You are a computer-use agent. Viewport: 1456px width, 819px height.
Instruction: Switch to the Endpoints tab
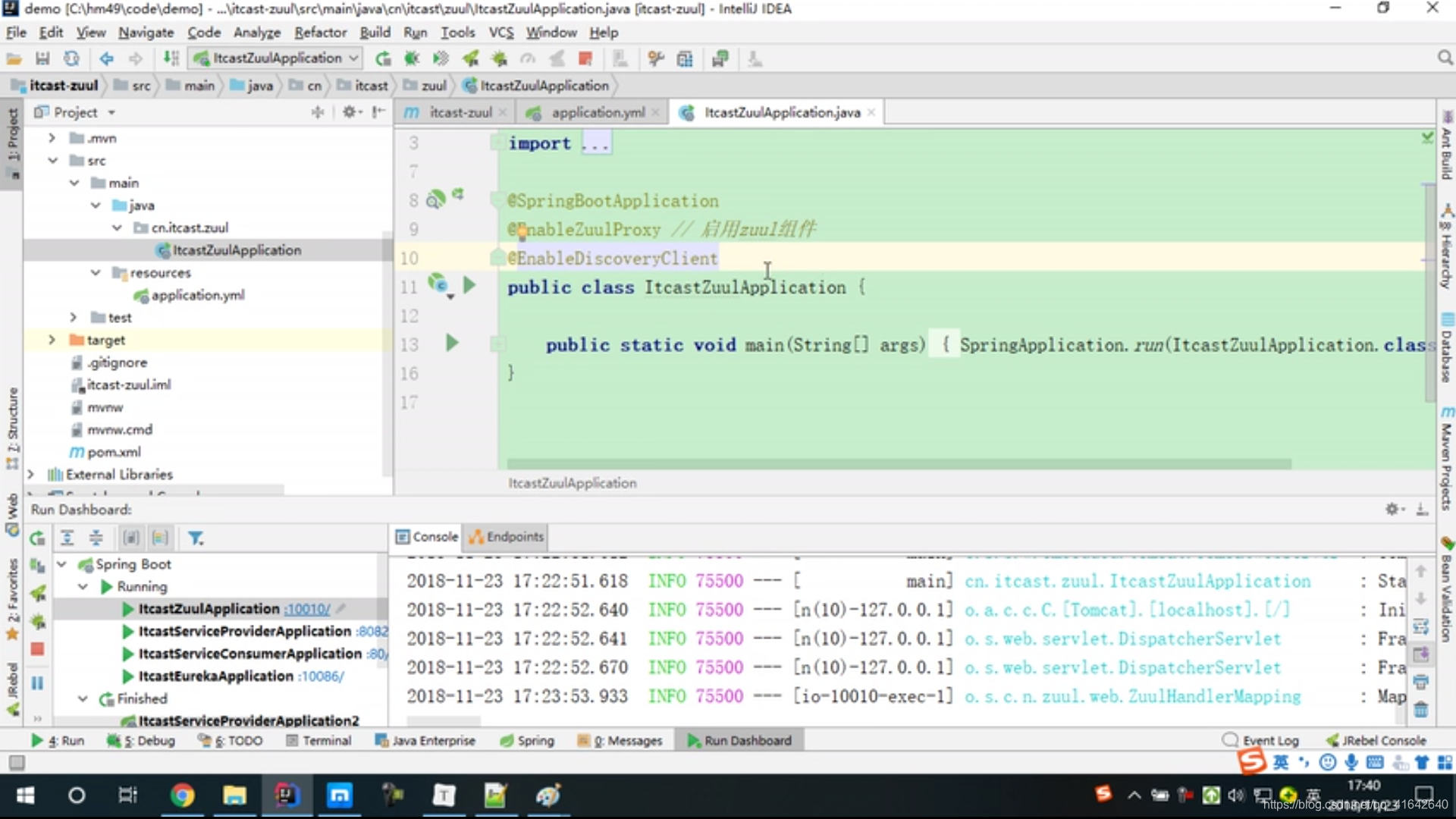[x=507, y=537]
